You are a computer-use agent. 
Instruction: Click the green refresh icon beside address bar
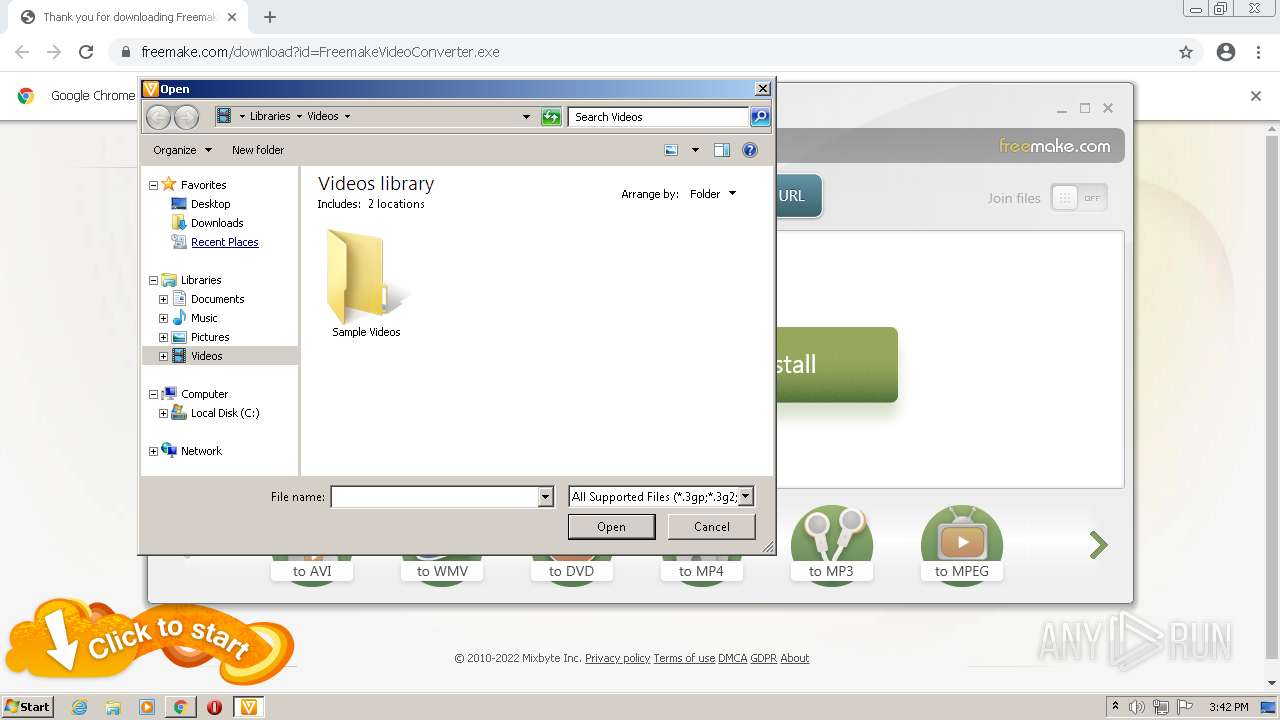point(551,117)
